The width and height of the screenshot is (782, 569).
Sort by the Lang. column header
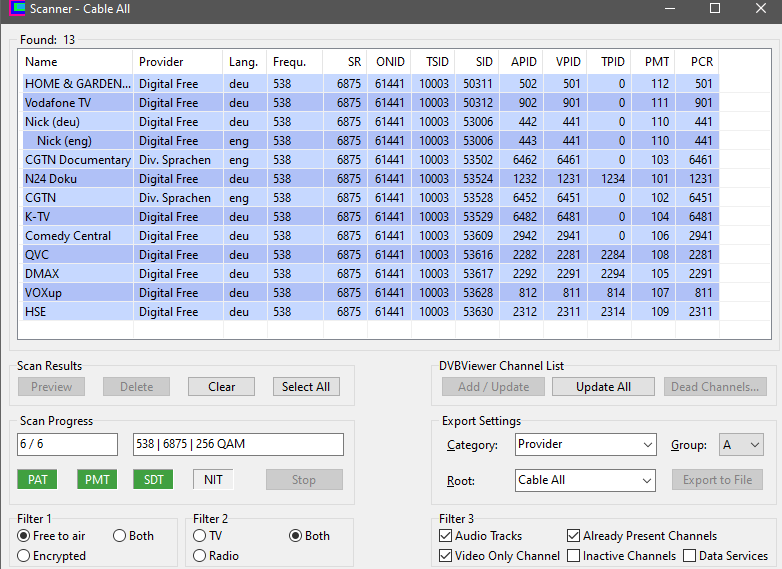pyautogui.click(x=245, y=62)
